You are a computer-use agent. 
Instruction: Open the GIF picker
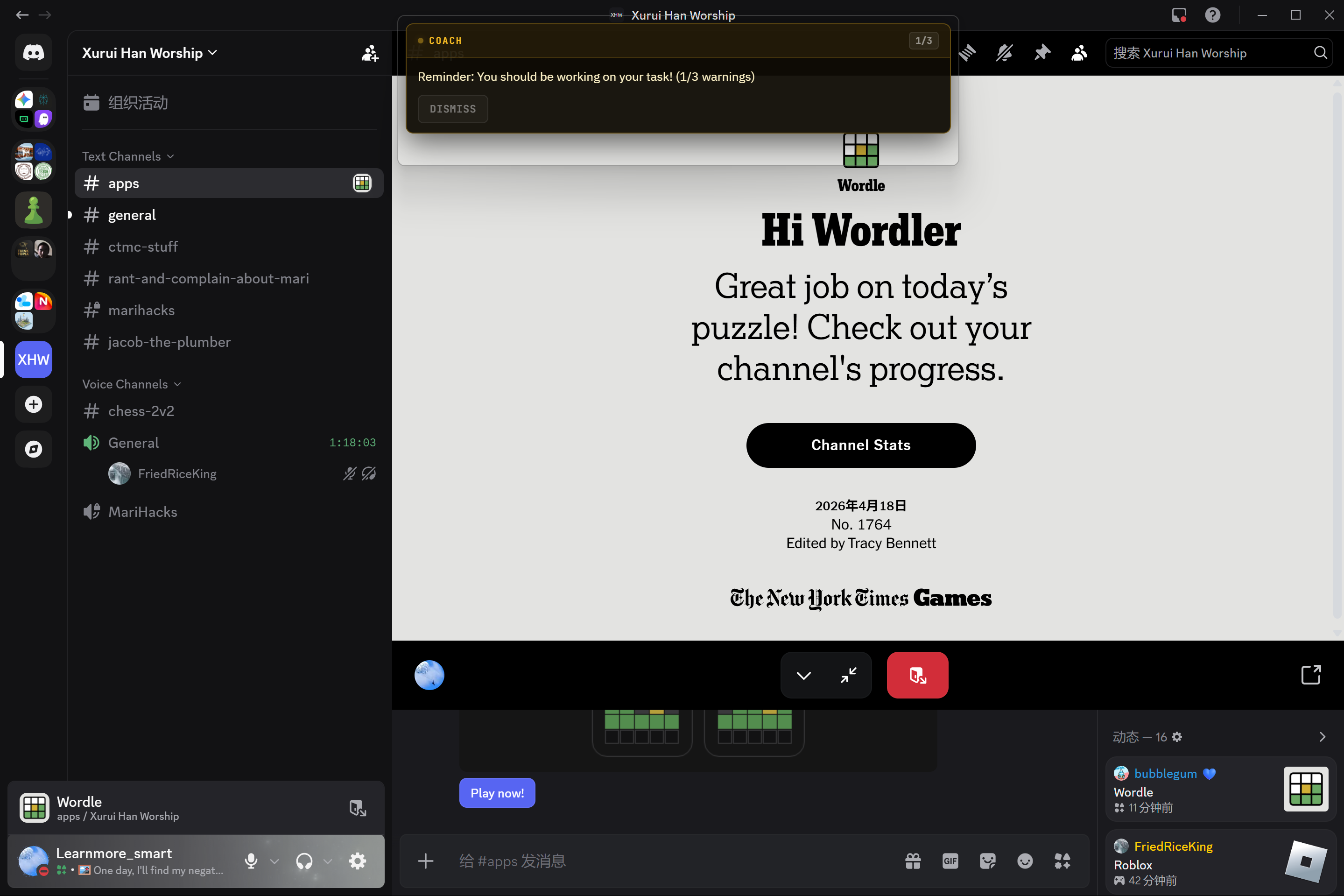click(x=950, y=861)
